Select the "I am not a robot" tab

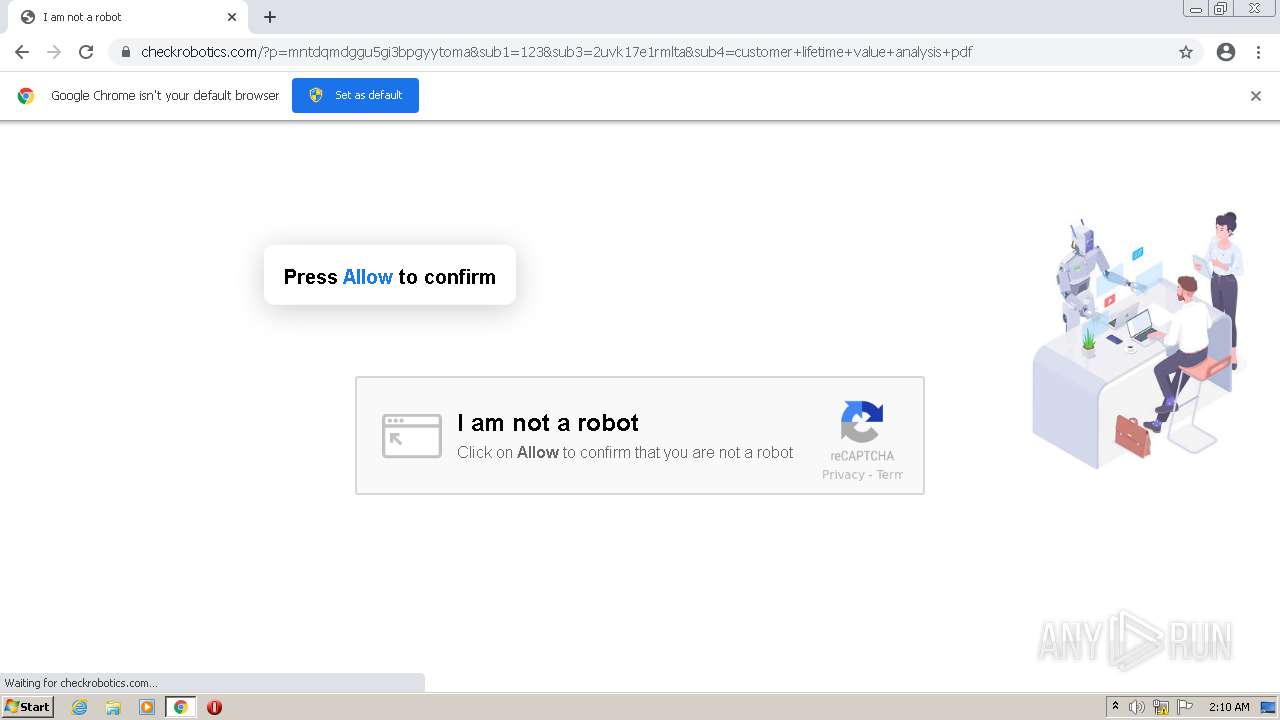[x=126, y=17]
